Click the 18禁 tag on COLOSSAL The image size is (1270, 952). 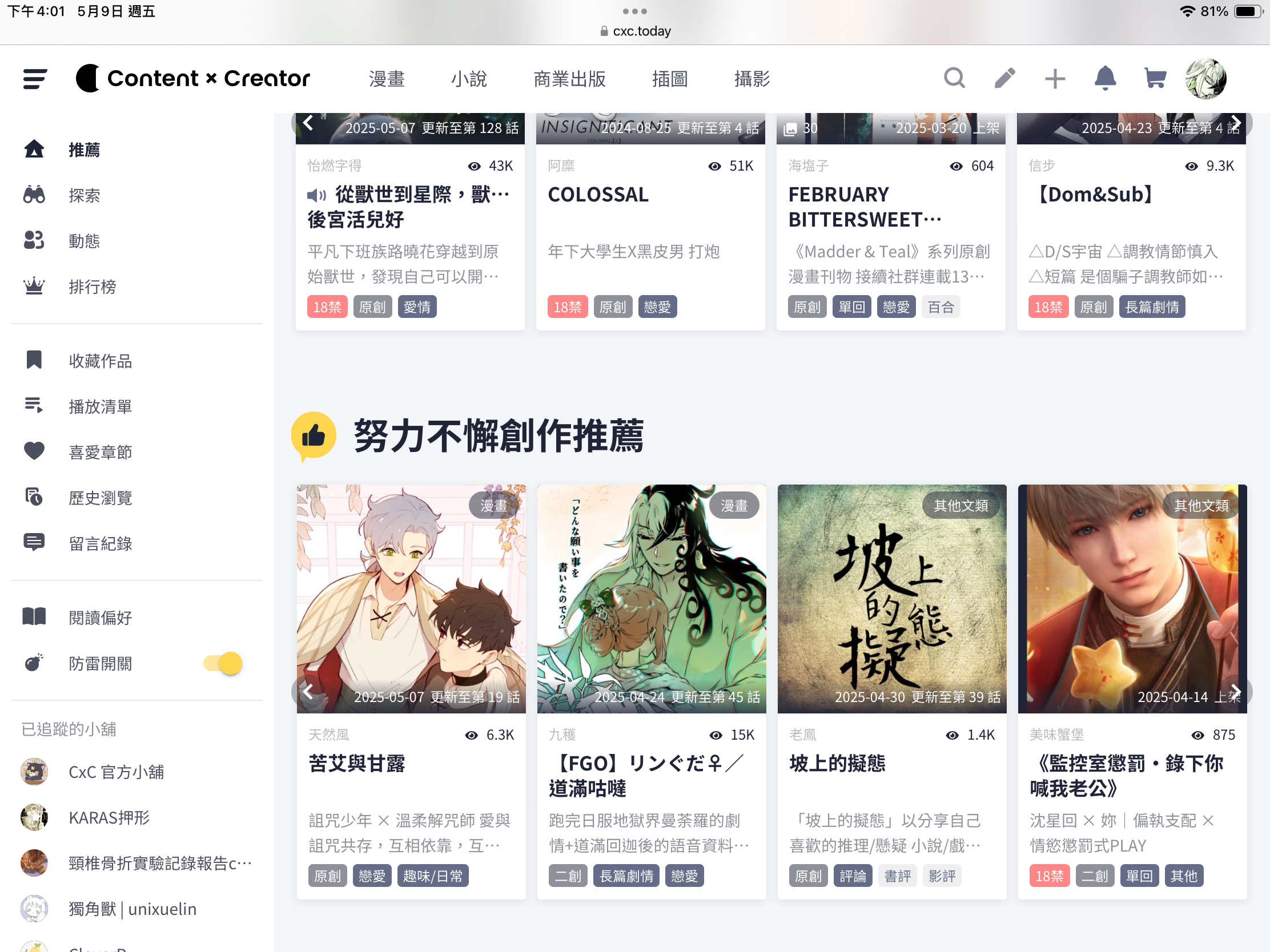pyautogui.click(x=567, y=307)
